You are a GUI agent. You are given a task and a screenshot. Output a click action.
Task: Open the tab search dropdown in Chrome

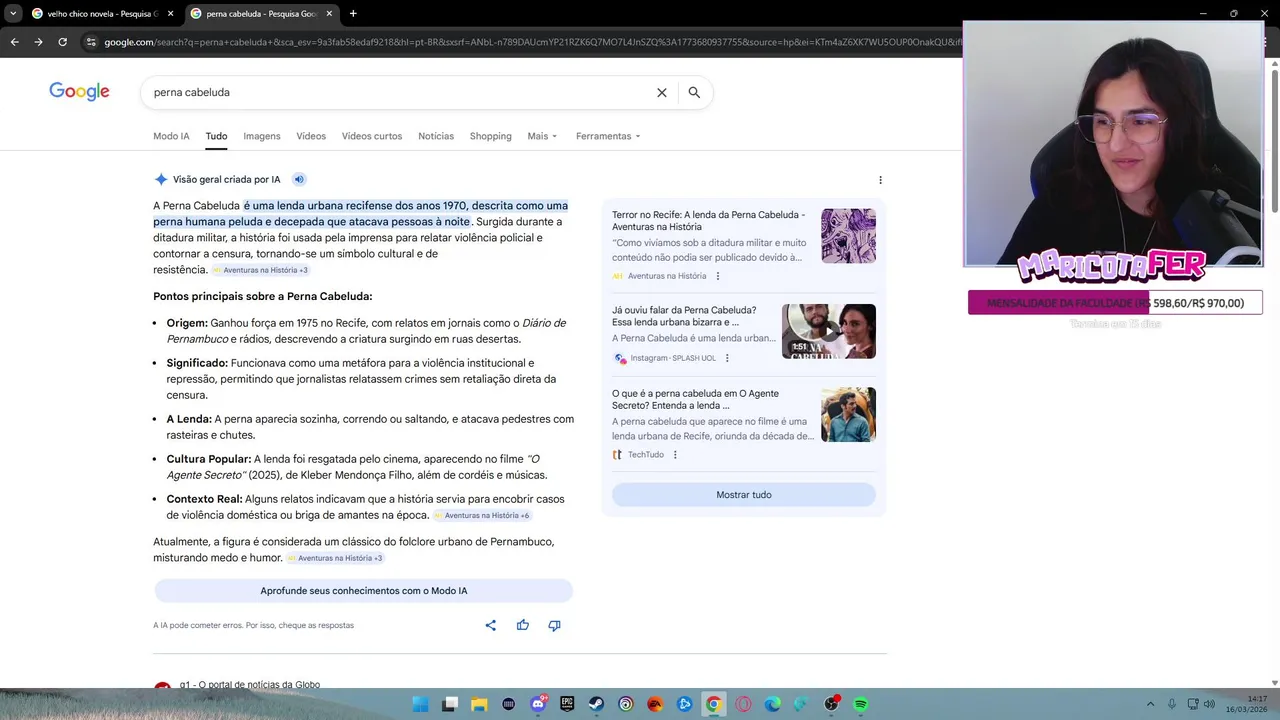(x=13, y=14)
